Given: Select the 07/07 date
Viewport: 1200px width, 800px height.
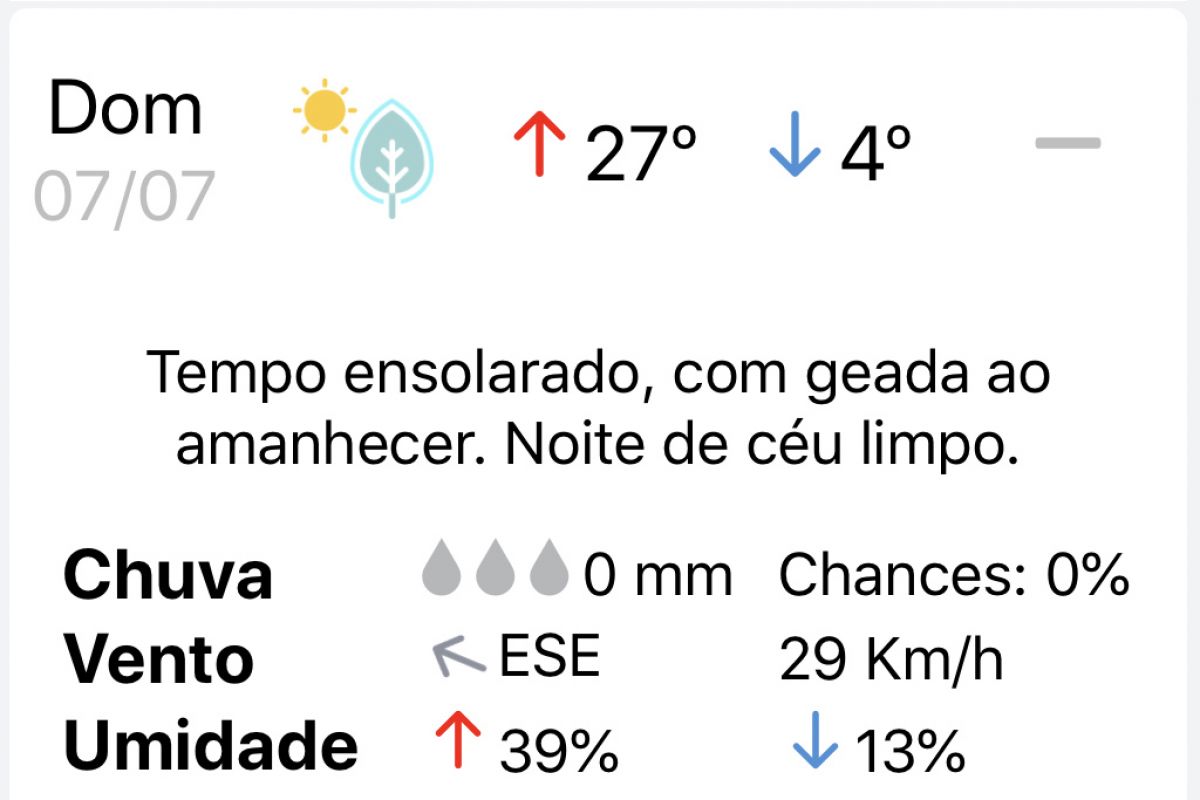Looking at the screenshot, I should [x=124, y=196].
